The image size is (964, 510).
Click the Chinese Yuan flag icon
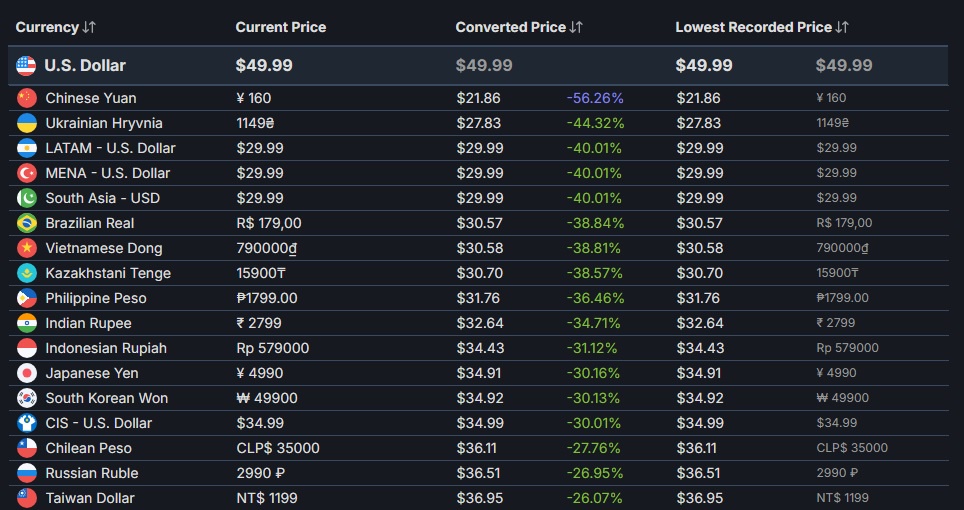[x=27, y=98]
